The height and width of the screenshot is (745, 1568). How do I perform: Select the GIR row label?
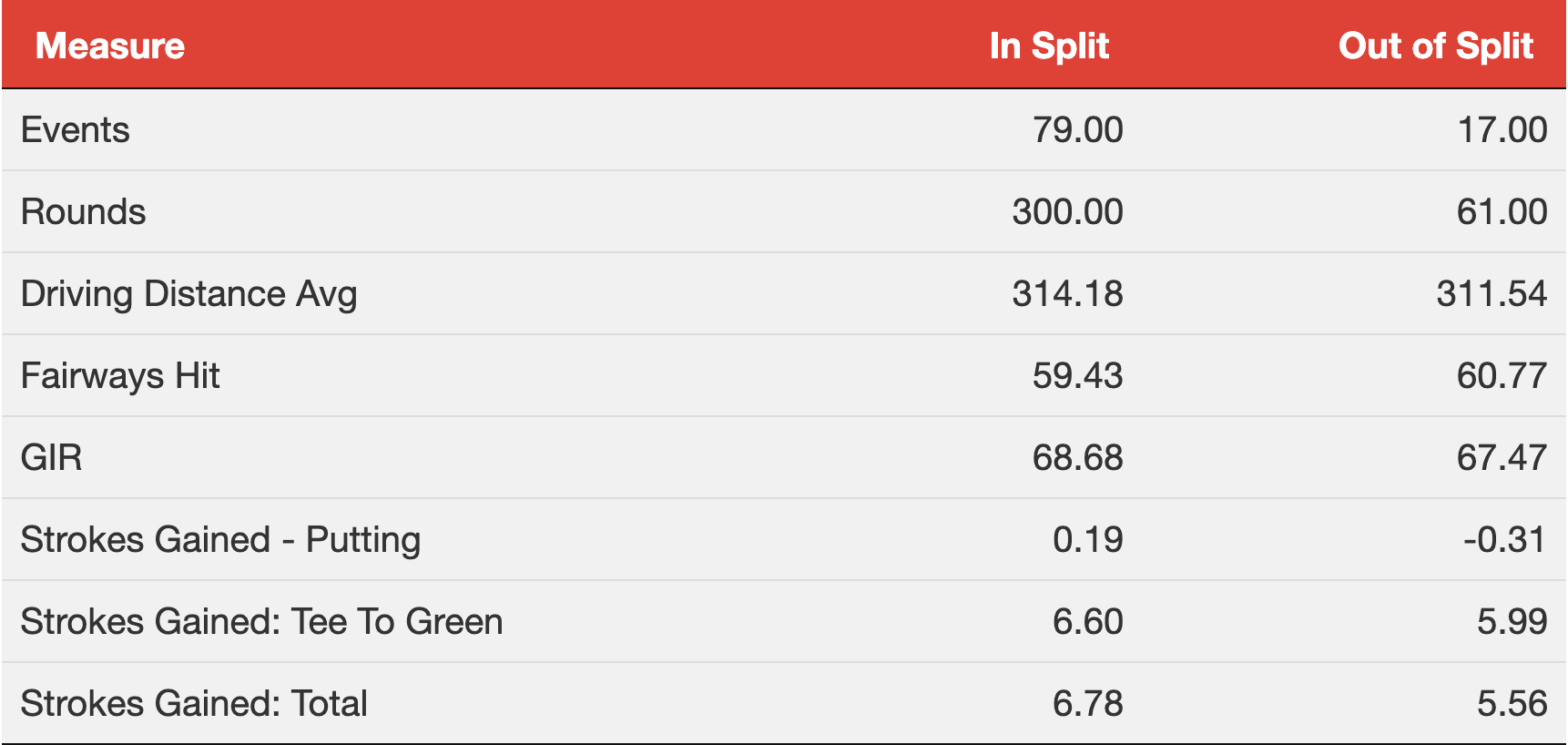click(52, 457)
